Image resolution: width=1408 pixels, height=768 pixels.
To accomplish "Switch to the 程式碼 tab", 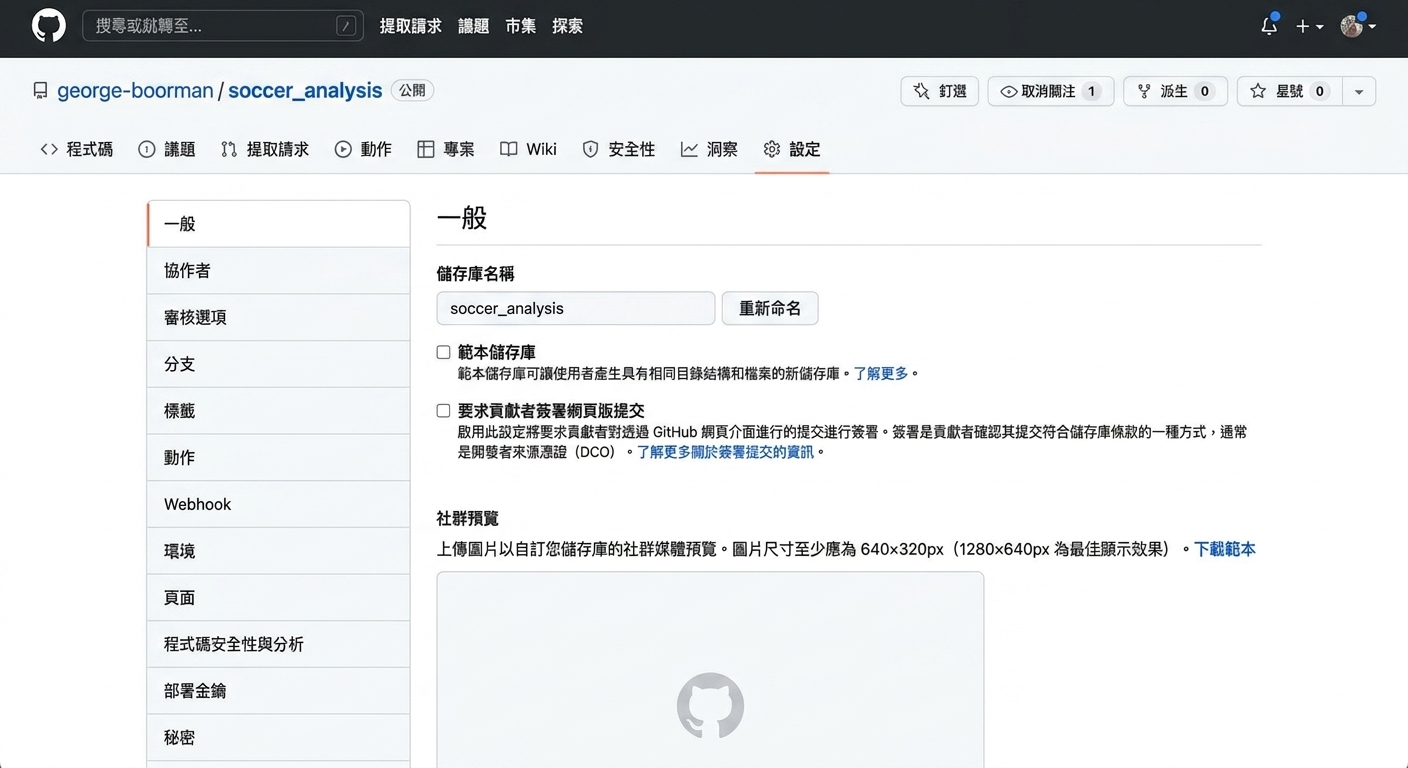I will coord(77,149).
